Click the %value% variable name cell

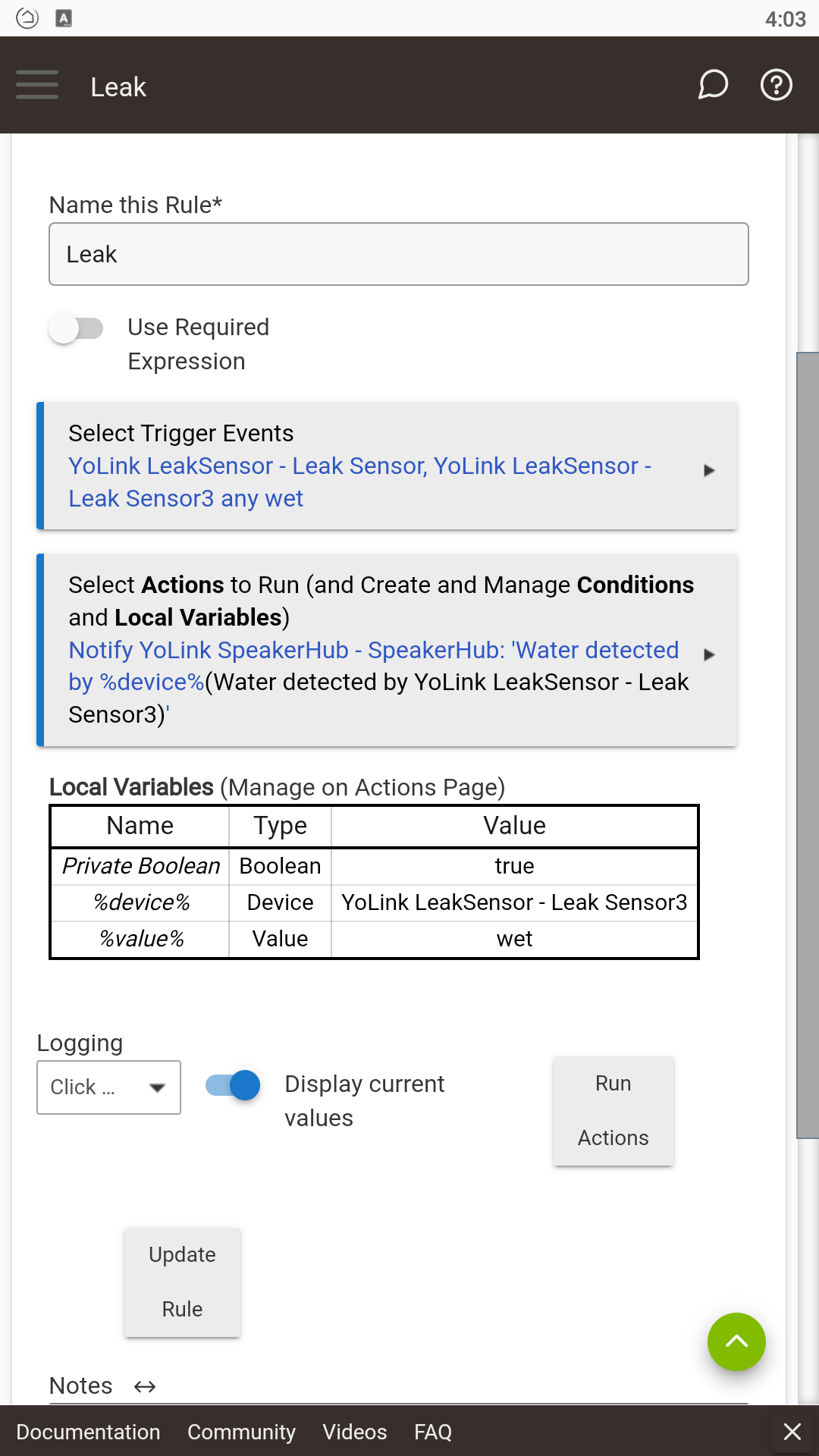pos(140,939)
